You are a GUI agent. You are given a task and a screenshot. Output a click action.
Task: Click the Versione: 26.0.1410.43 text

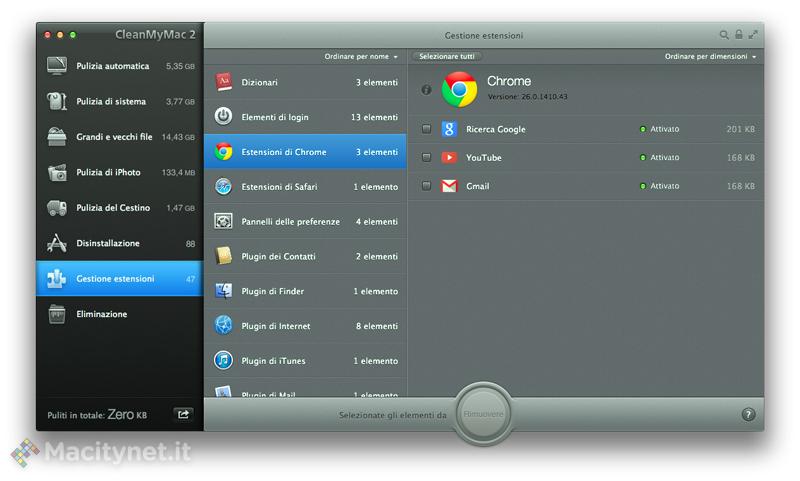click(x=527, y=96)
